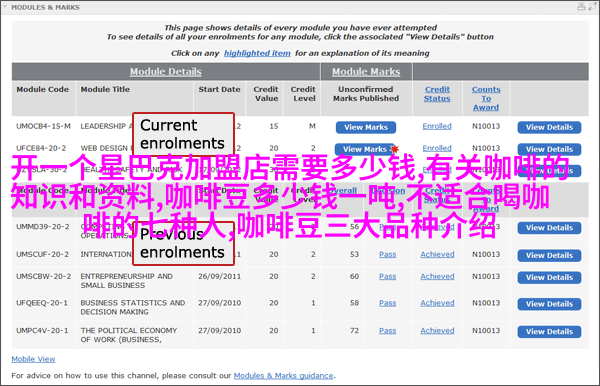Viewport: 600px width, 386px height.
Task: Select module code UMPC4V-20-1
Action: 42,331
